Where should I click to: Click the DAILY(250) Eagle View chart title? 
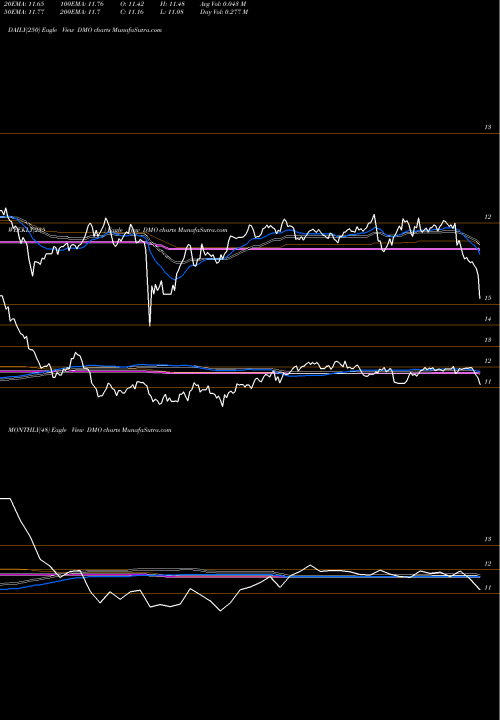pyautogui.click(x=85, y=30)
